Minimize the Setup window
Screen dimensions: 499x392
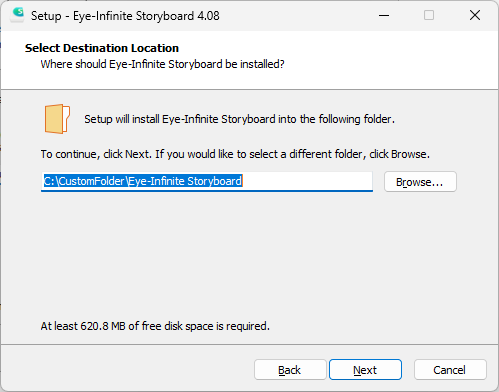(384, 15)
